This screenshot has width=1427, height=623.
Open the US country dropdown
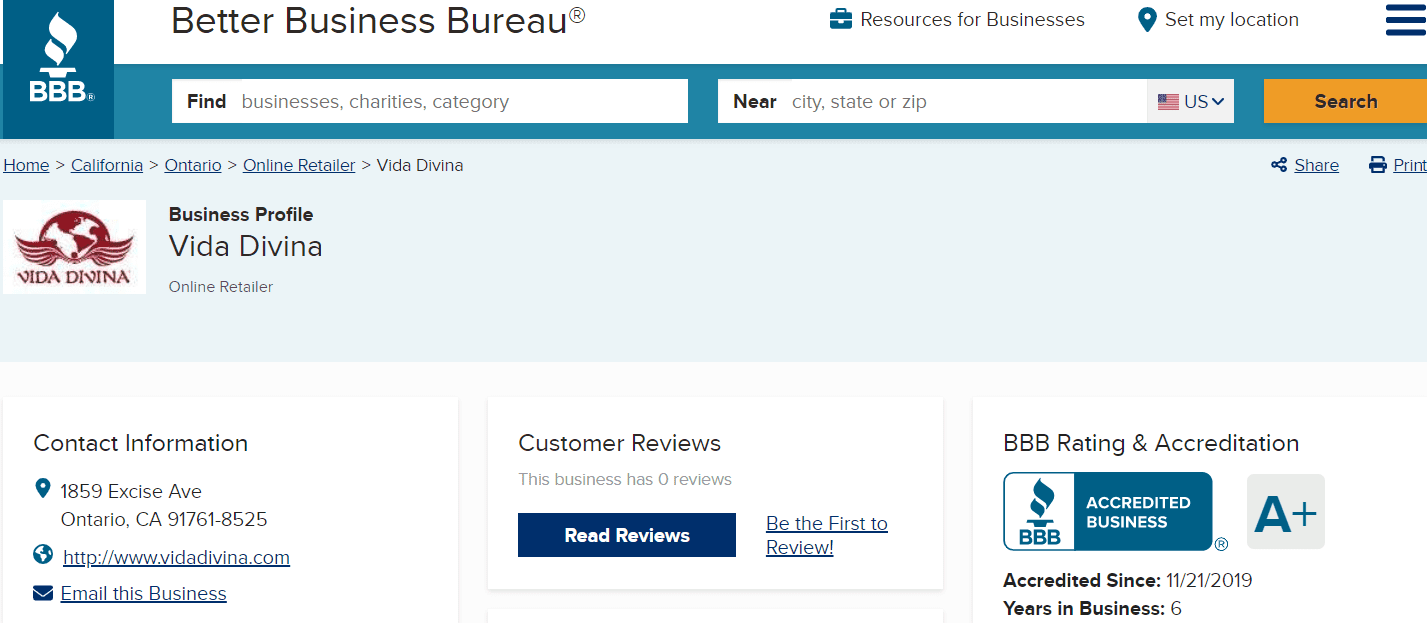pos(1190,101)
